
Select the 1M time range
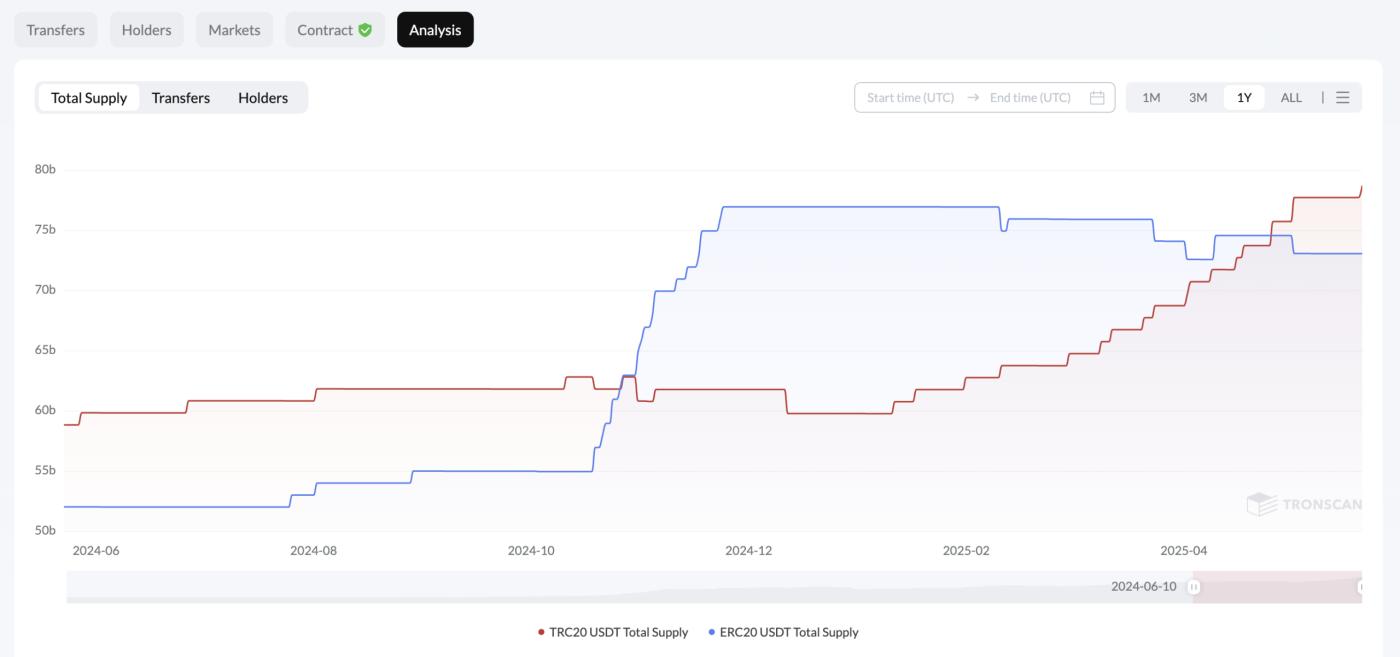tap(1151, 97)
